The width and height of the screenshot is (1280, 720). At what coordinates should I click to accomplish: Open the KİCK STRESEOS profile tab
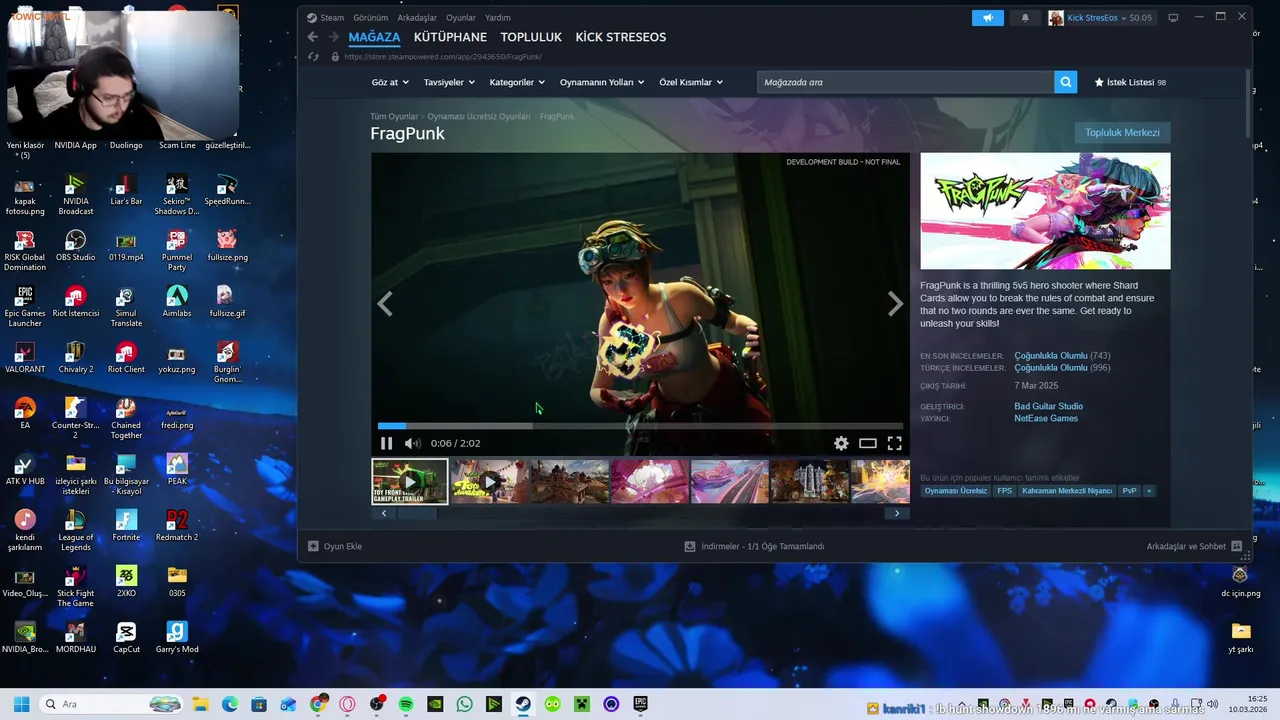pos(620,37)
